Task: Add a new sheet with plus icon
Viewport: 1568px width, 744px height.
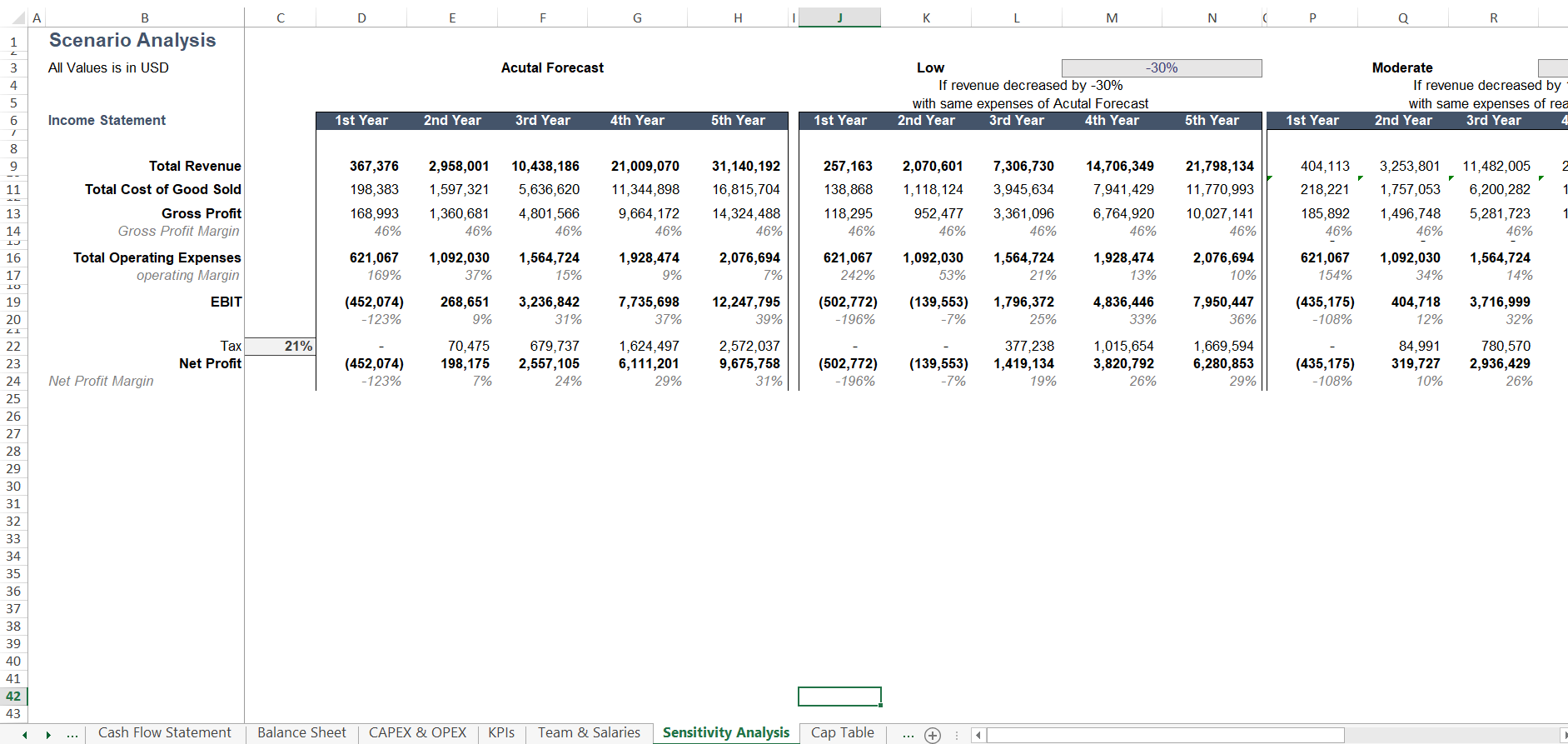Action: pyautogui.click(x=933, y=735)
